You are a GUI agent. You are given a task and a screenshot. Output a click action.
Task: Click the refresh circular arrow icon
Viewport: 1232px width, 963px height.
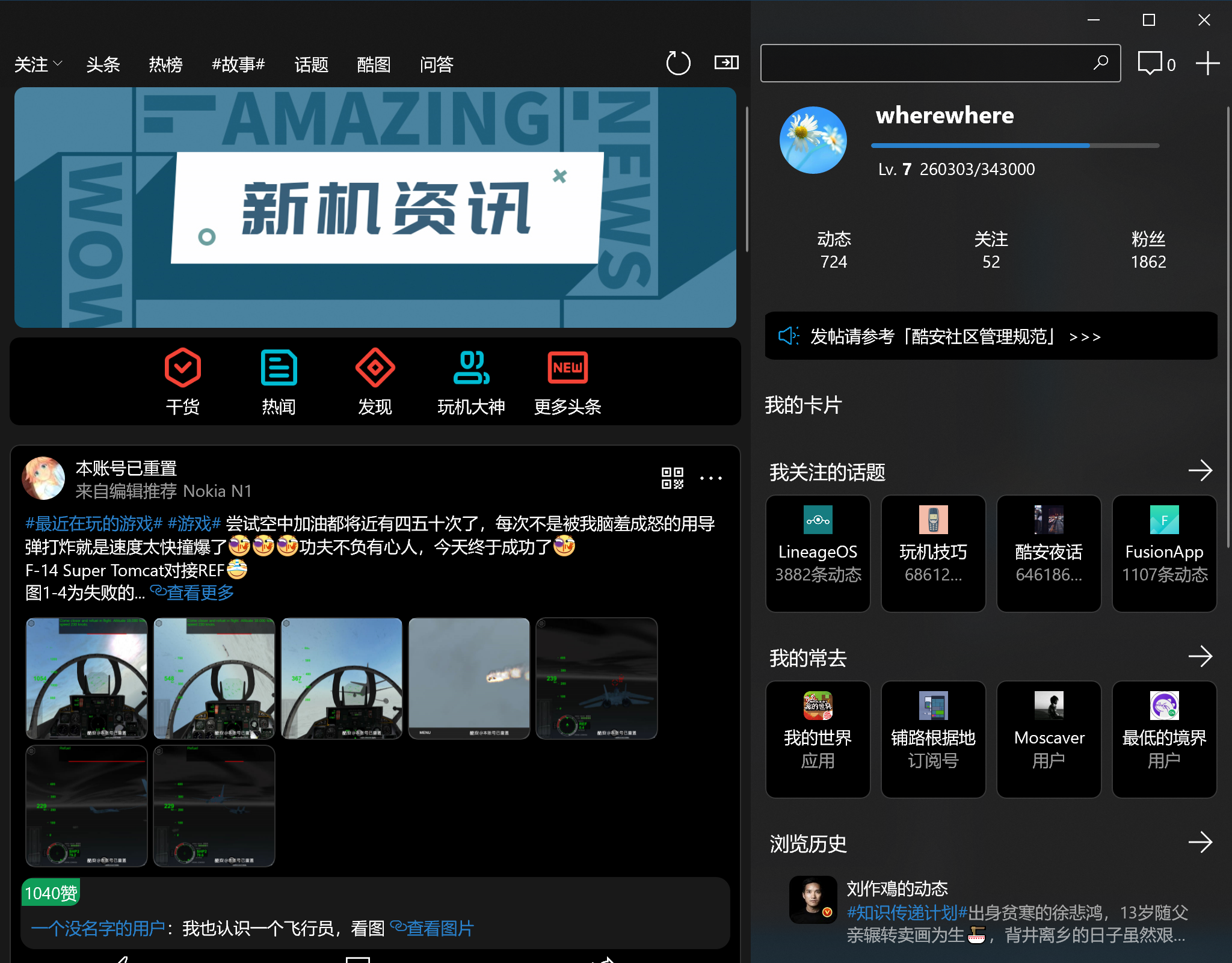tap(678, 63)
